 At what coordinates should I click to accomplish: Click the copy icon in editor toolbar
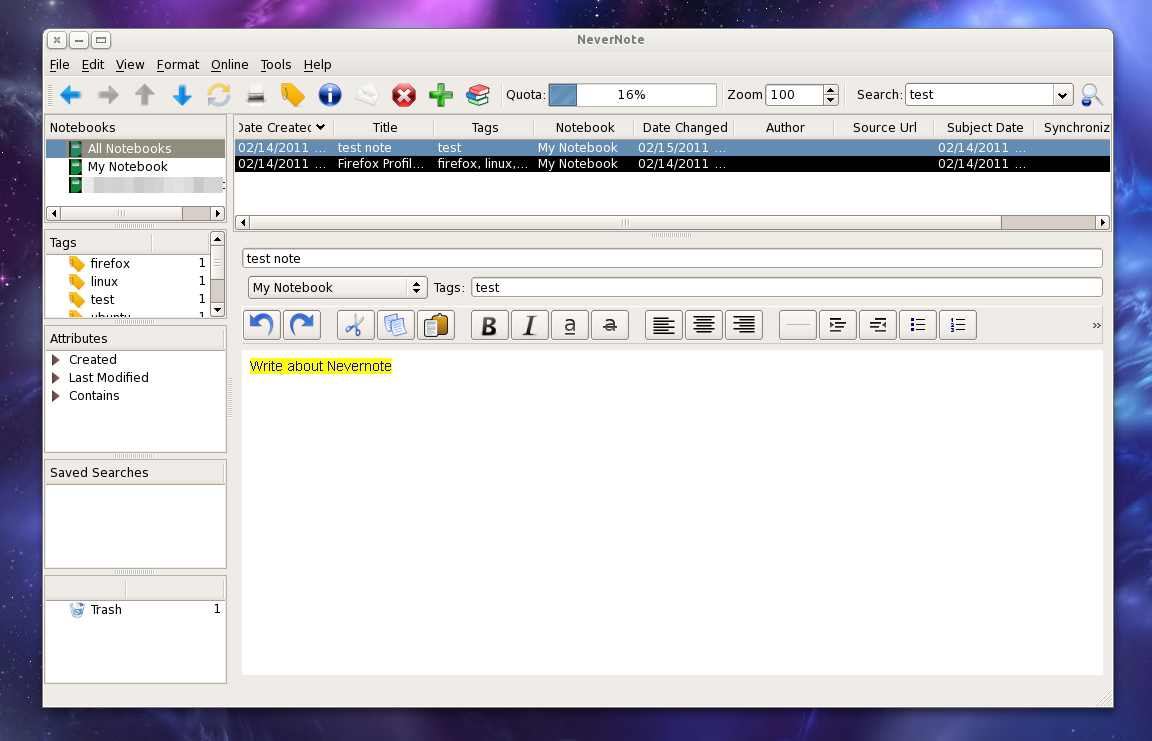coord(395,325)
